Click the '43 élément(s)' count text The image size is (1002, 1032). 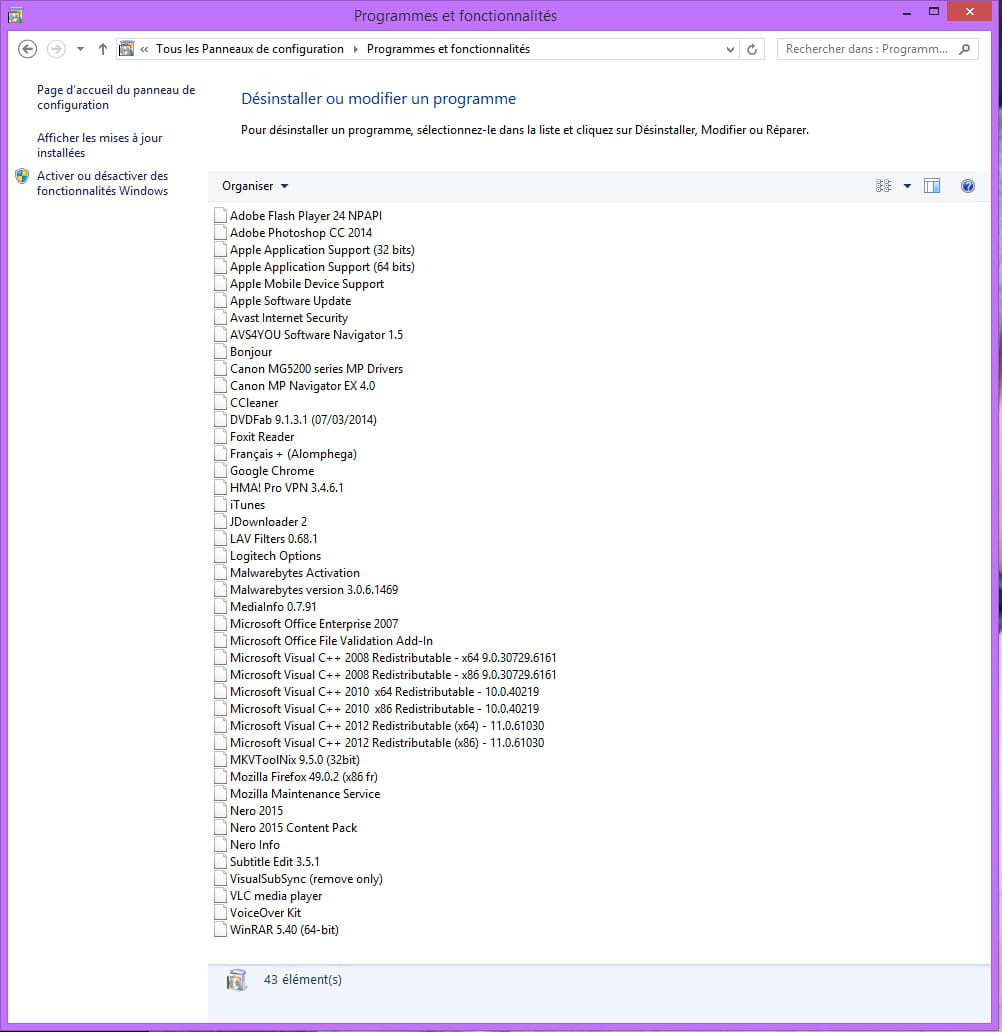pyautogui.click(x=303, y=980)
